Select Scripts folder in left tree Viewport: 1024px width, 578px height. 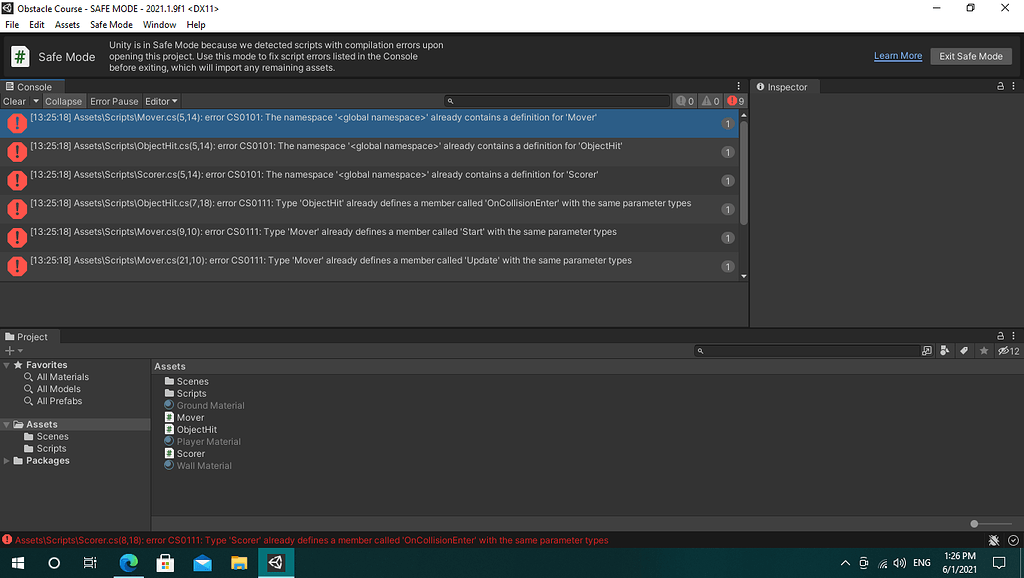pyautogui.click(x=45, y=449)
